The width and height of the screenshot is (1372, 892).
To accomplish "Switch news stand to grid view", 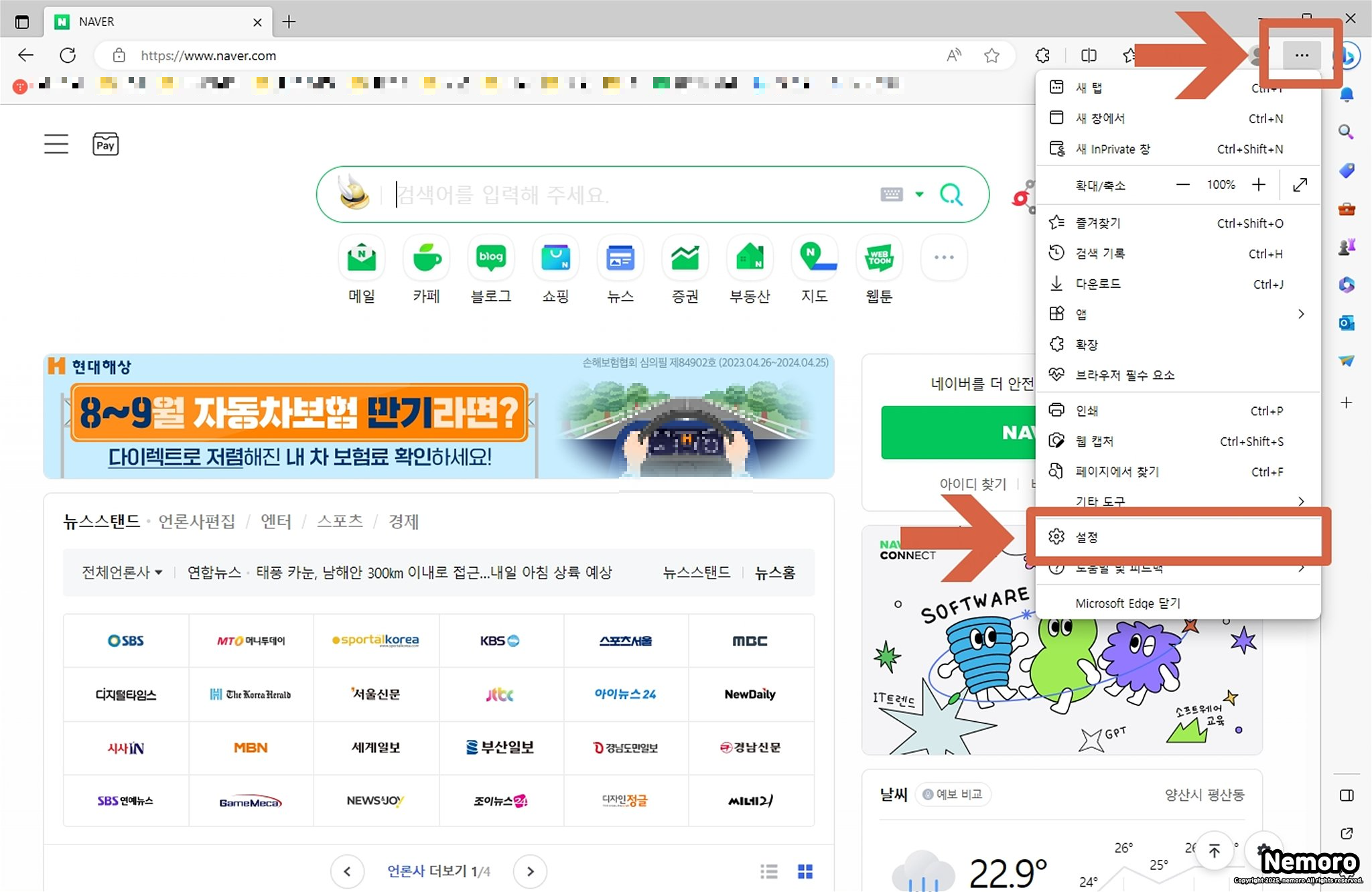I will [805, 871].
